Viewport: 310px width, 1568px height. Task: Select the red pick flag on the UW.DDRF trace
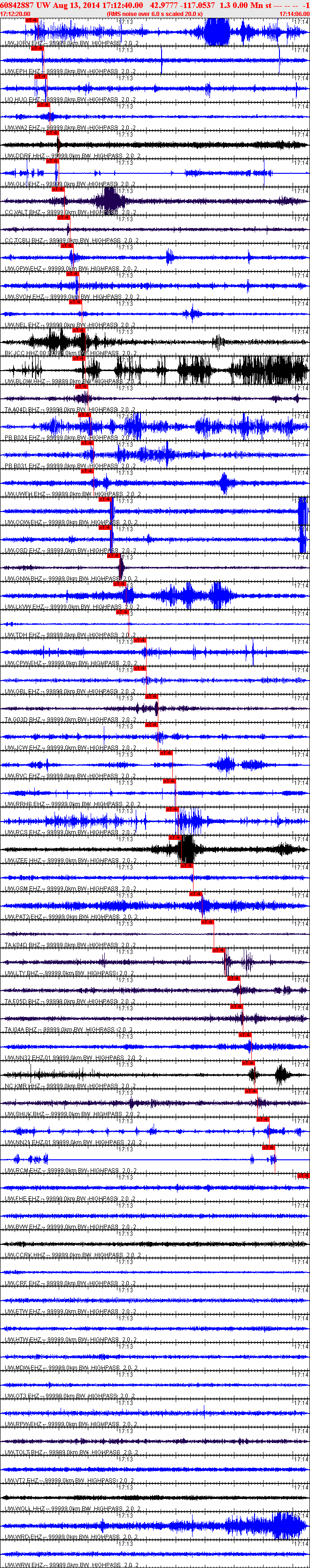tap(53, 132)
